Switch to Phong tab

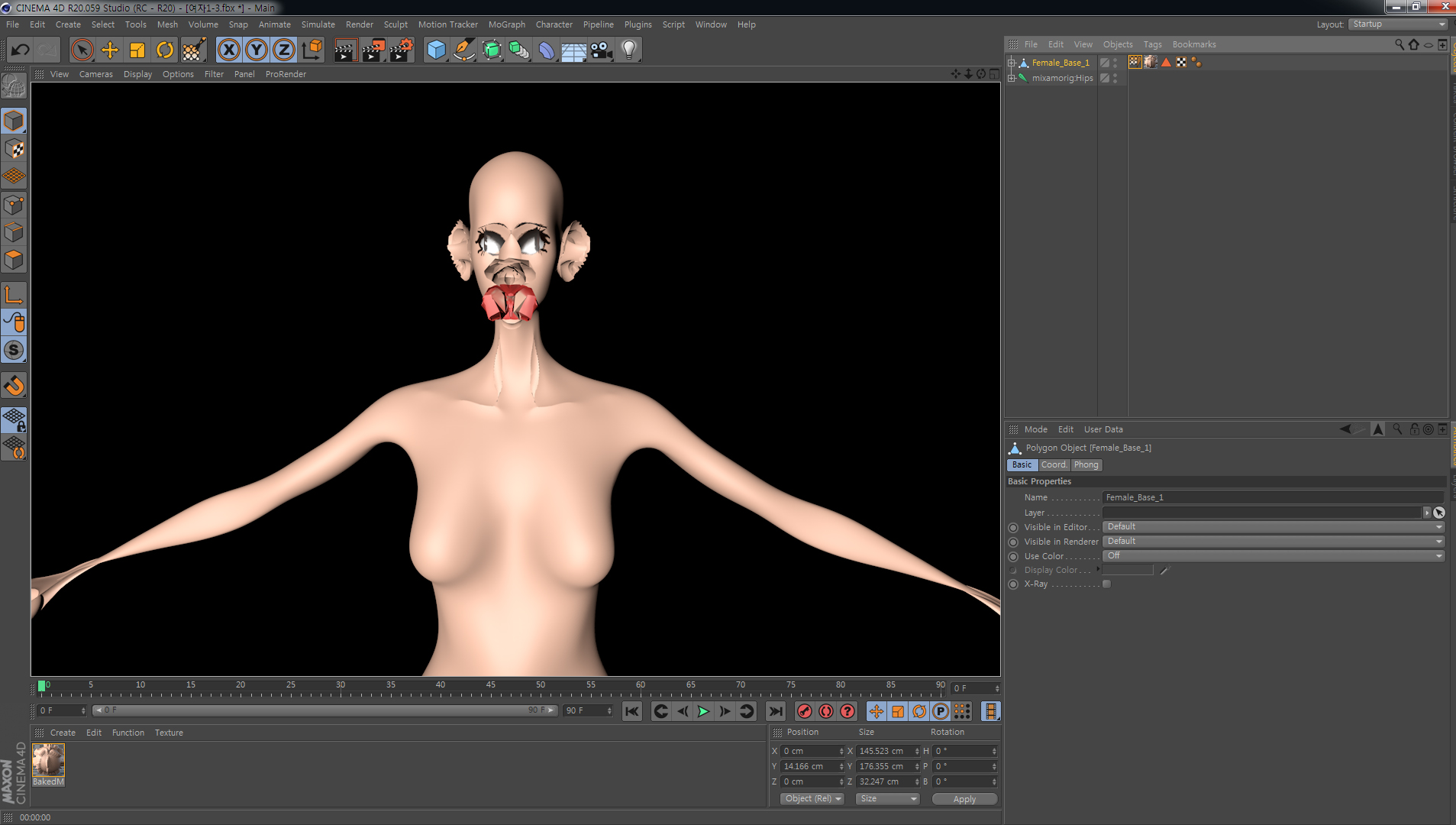(1086, 464)
